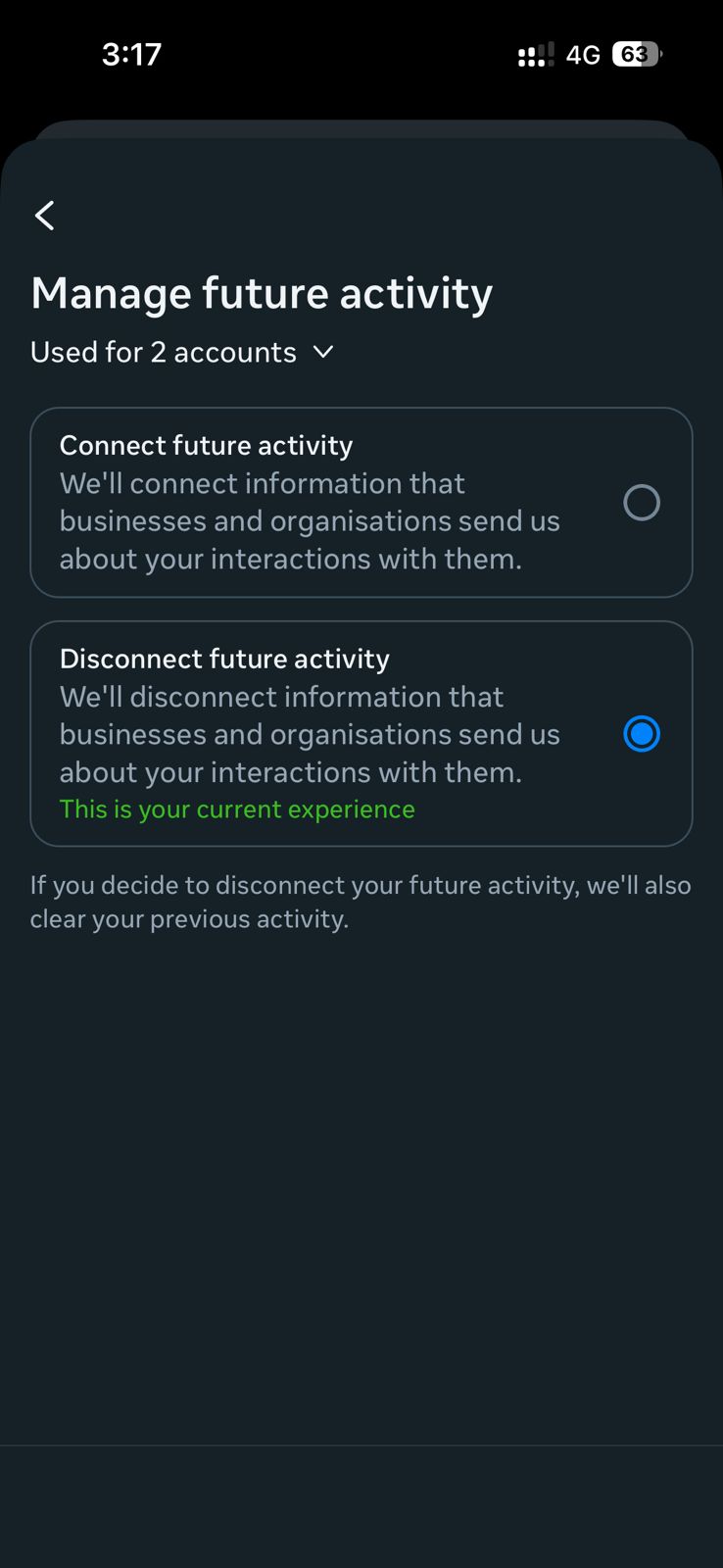Select the Connect future activity radio button
This screenshot has width=723, height=1568.
tap(642, 503)
